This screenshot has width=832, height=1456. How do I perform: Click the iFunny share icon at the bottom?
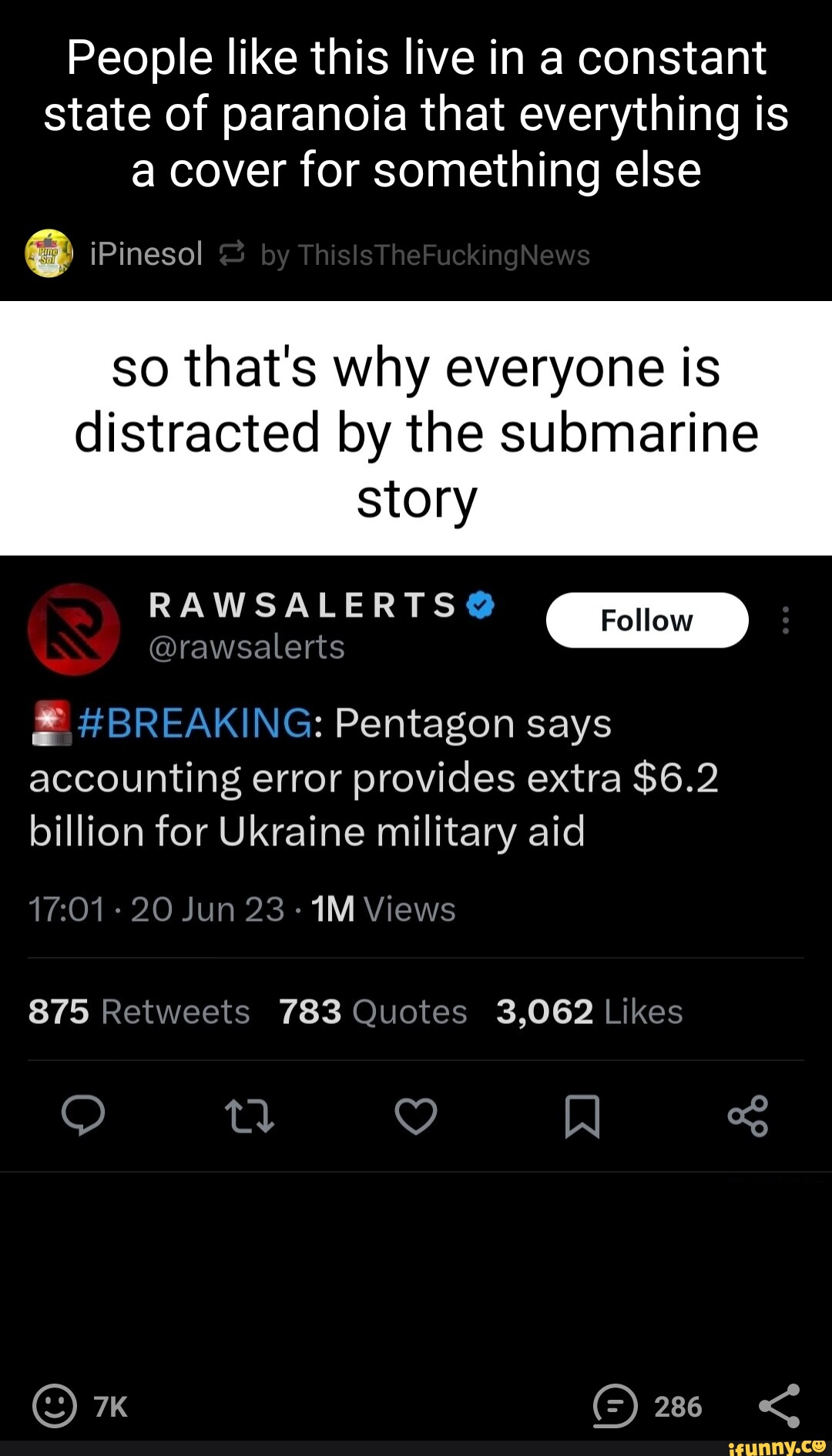coord(780,1406)
